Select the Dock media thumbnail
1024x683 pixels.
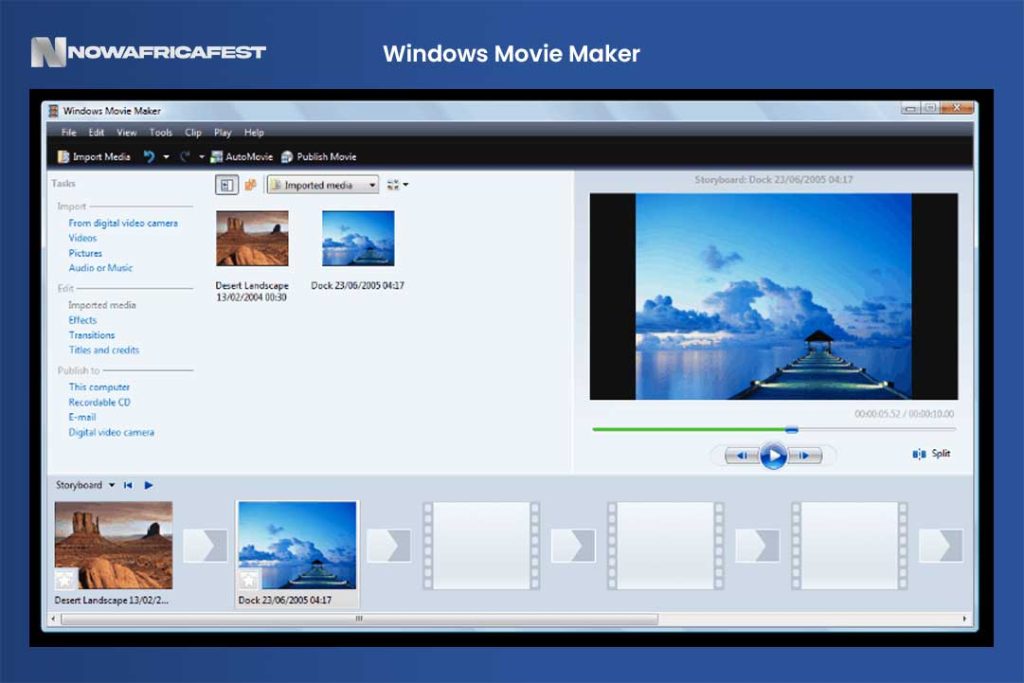358,238
